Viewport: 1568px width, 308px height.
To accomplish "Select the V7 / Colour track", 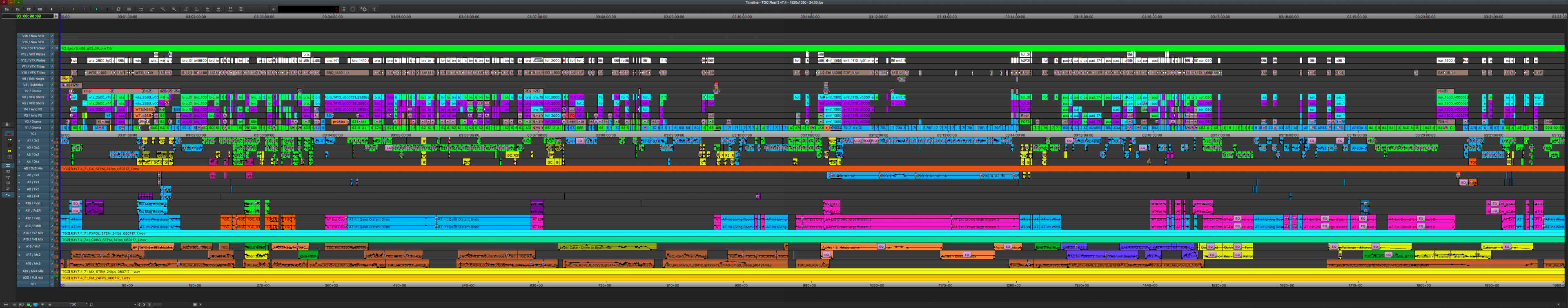I will [33, 91].
